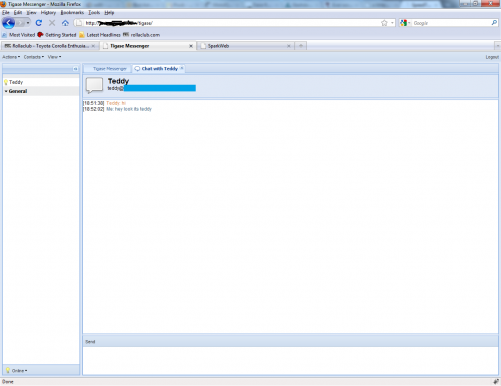Open the rollaclub.com bookmark
Viewport: 501px width, 386px height.
141,35
